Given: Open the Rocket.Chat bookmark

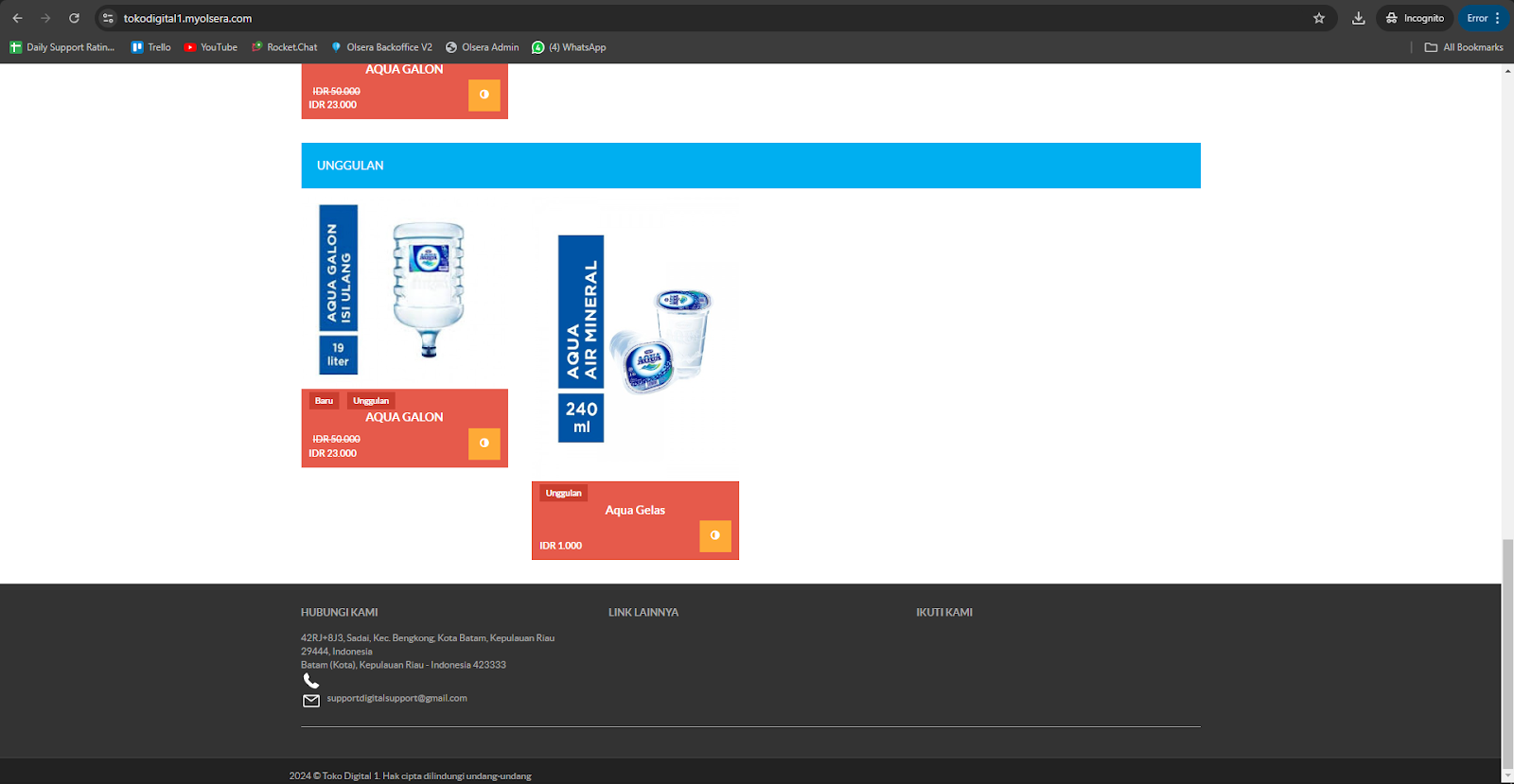Looking at the screenshot, I should (285, 47).
